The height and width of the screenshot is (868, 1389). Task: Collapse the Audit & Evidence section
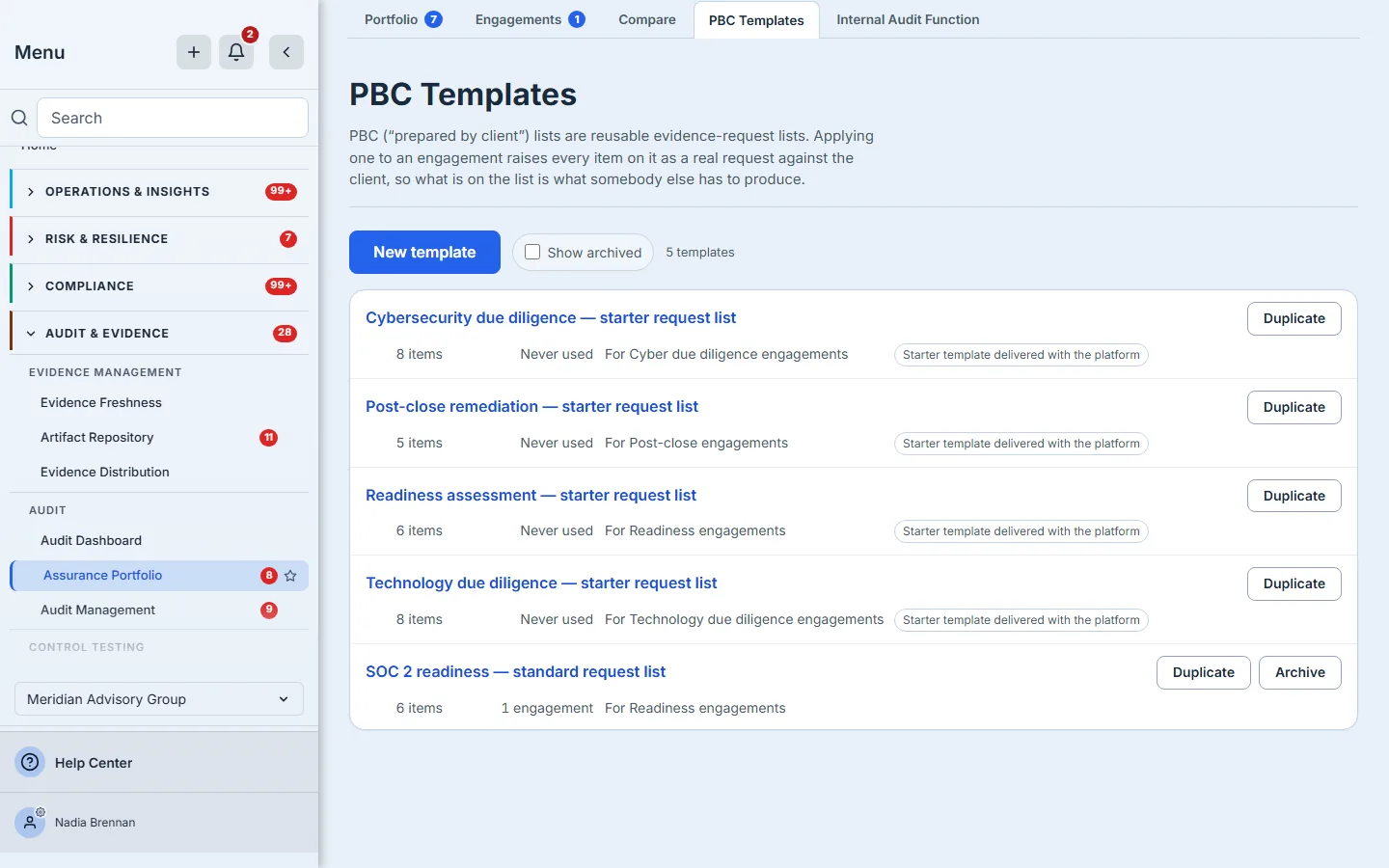click(159, 334)
